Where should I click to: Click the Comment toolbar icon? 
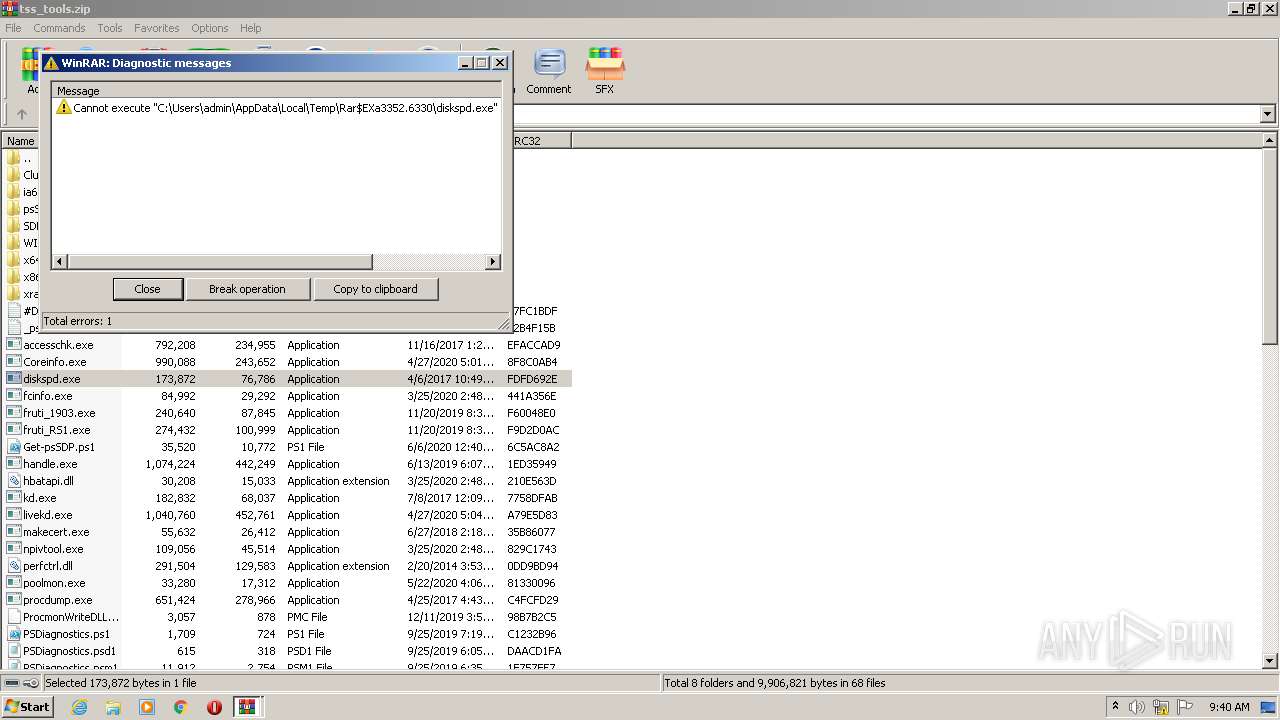(548, 71)
